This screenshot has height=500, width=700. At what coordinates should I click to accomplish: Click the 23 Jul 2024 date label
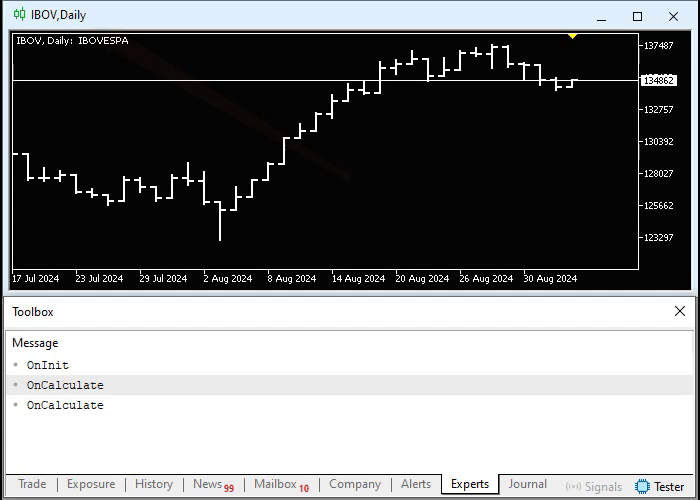tap(99, 279)
